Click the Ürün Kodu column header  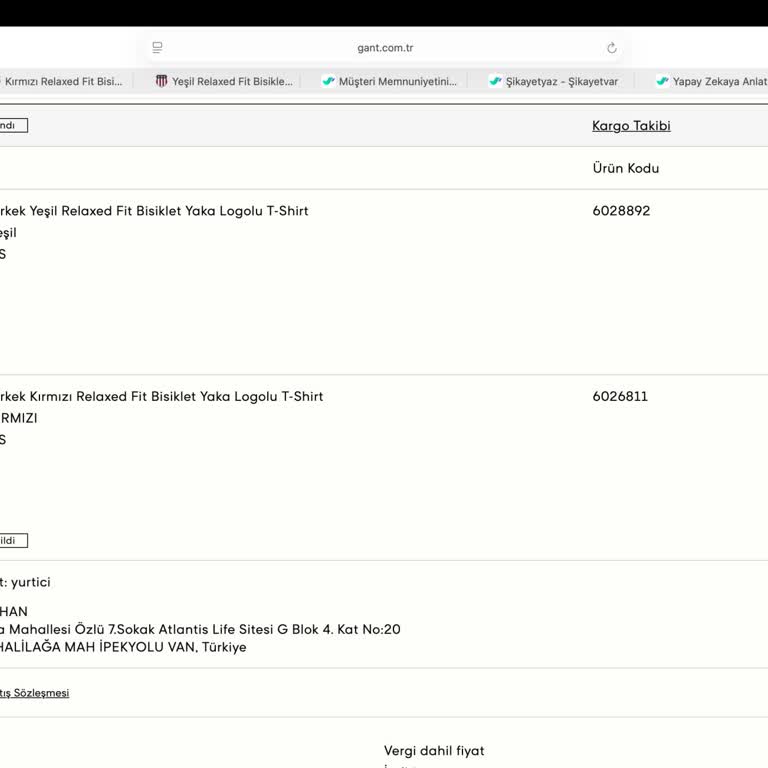coord(625,168)
